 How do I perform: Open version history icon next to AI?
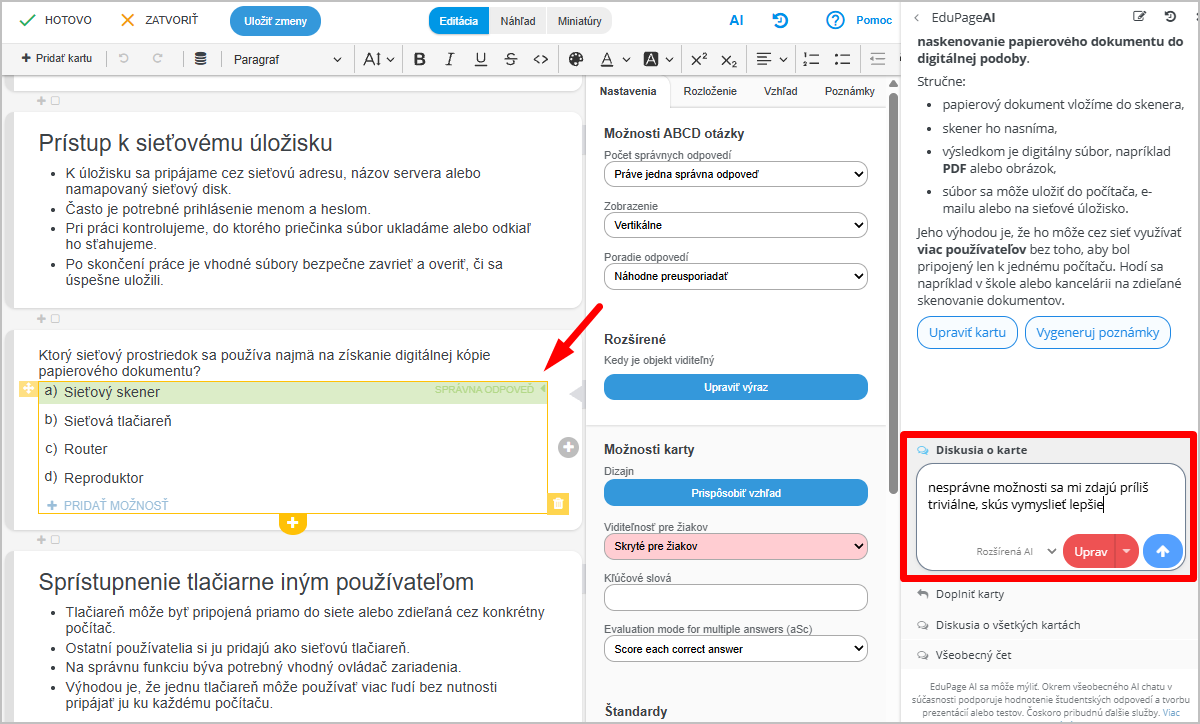pyautogui.click(x=780, y=20)
